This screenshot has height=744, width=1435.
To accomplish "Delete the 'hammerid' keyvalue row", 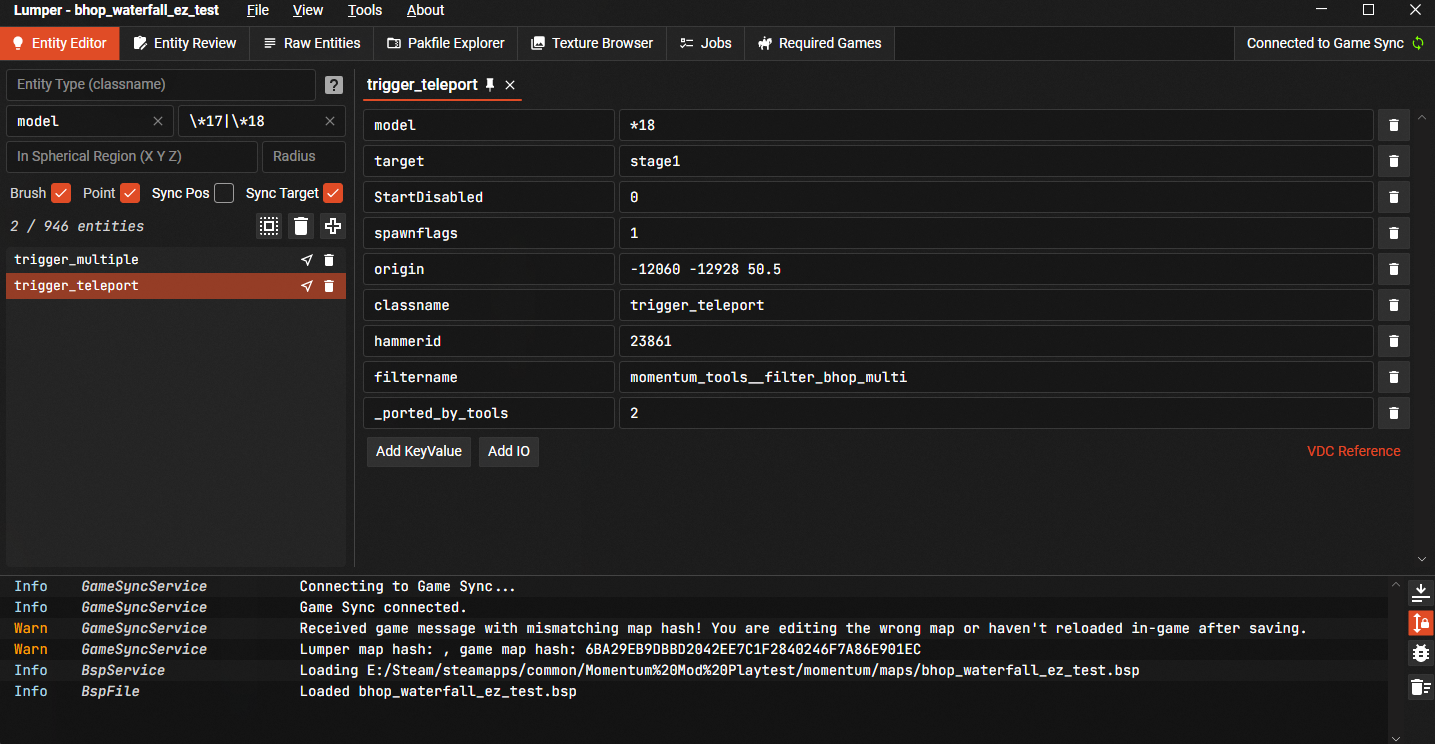I will point(1394,341).
